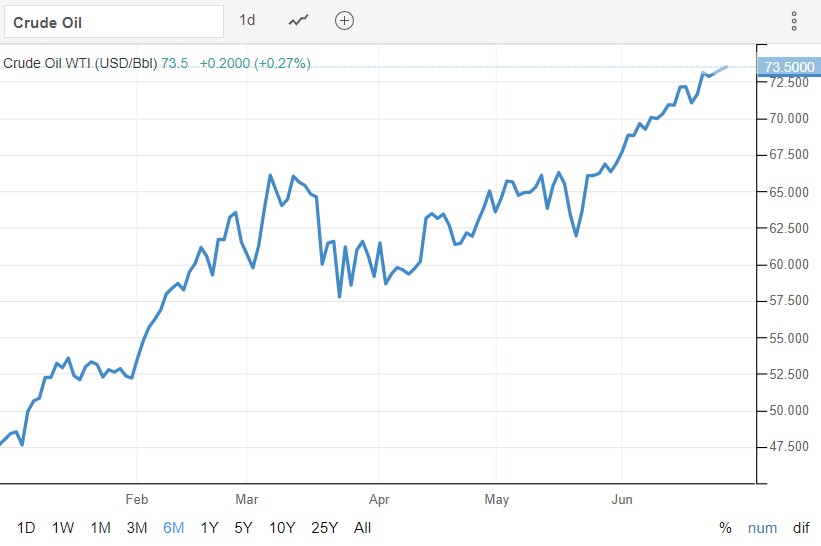This screenshot has width=821, height=546.
Task: Click the Crude Oil WTI legend label
Action: click(x=80, y=63)
